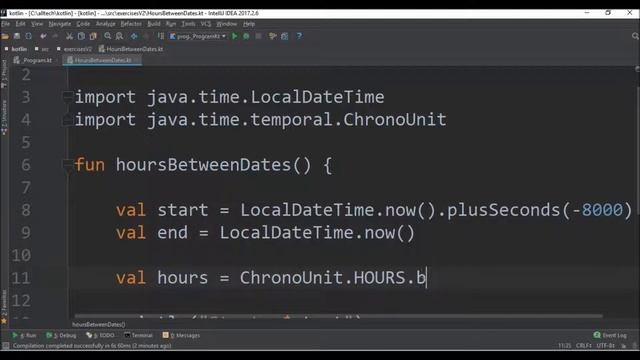The height and width of the screenshot is (360, 640).
Task: Click the Copy toolbar icon
Action: pos(81,36)
